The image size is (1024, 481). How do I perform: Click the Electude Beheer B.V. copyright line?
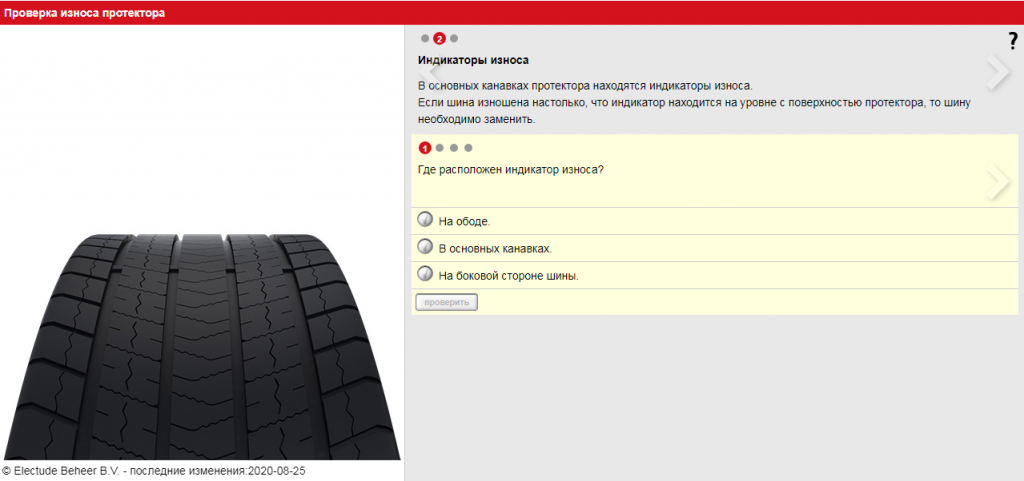(154, 471)
